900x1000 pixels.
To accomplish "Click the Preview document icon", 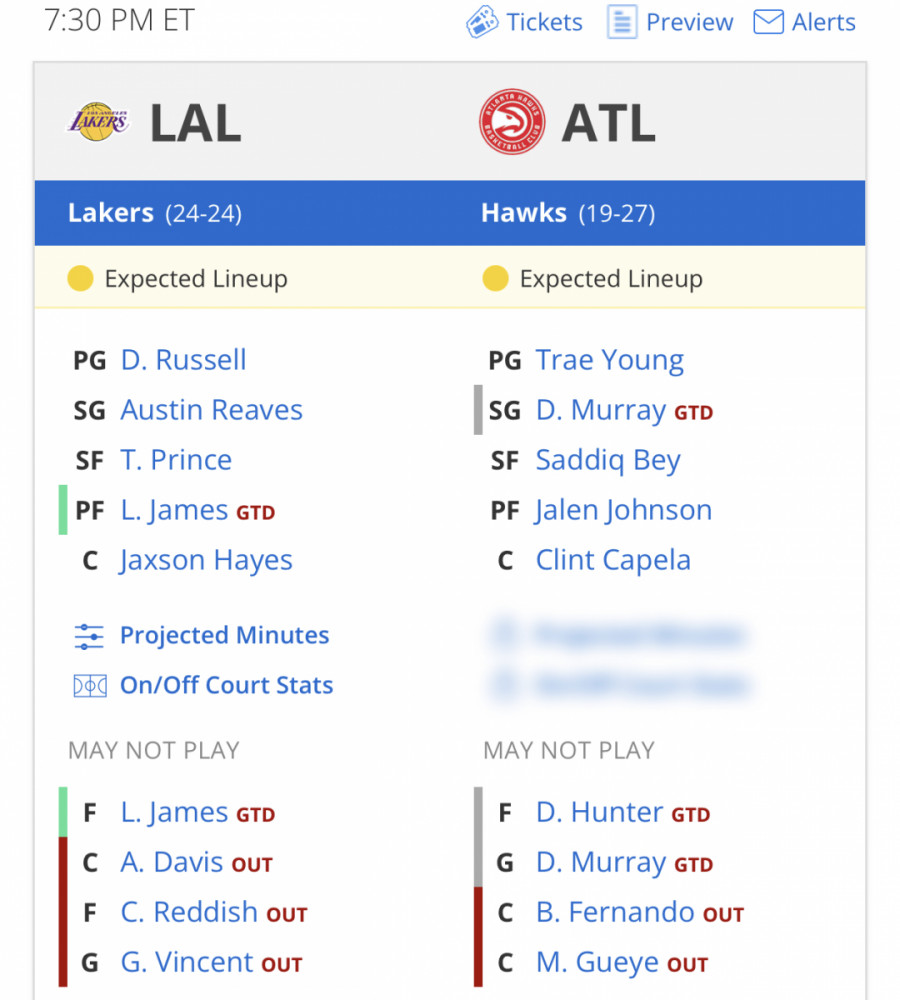I will tap(622, 22).
